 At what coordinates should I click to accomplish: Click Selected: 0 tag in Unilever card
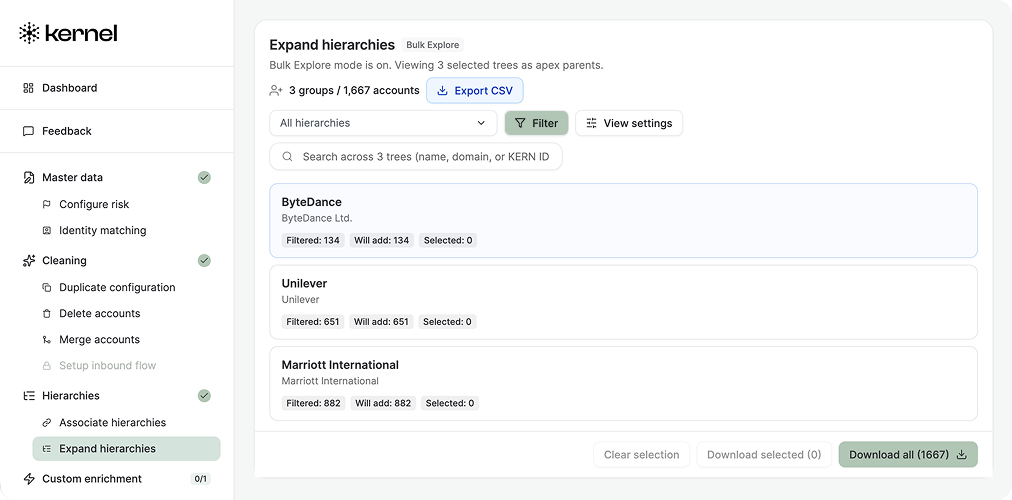pos(447,322)
